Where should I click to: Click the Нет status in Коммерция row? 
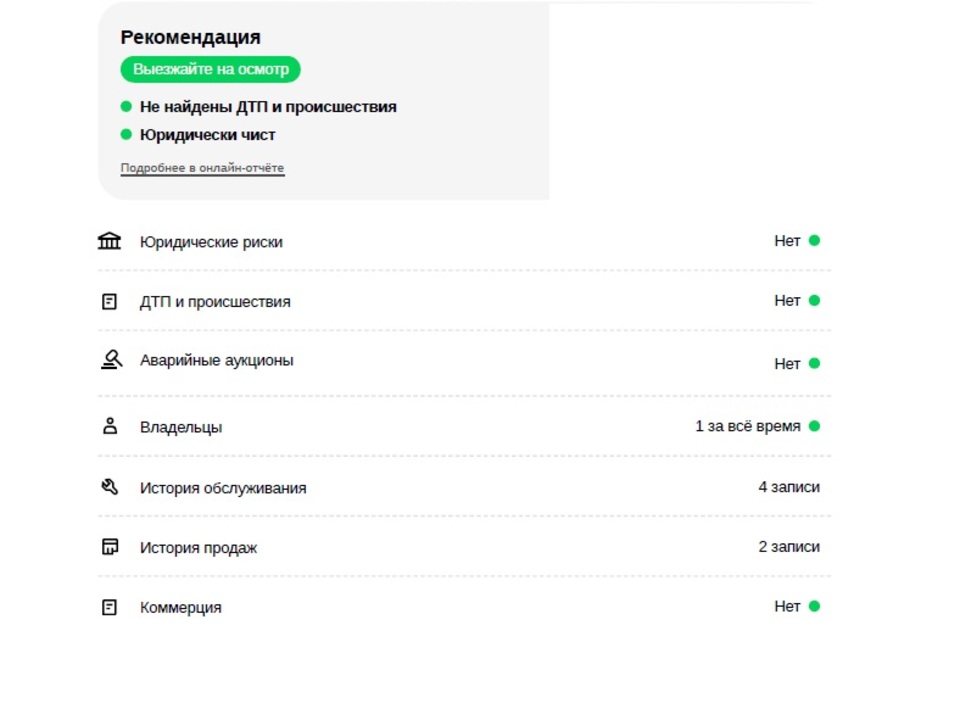click(x=787, y=607)
